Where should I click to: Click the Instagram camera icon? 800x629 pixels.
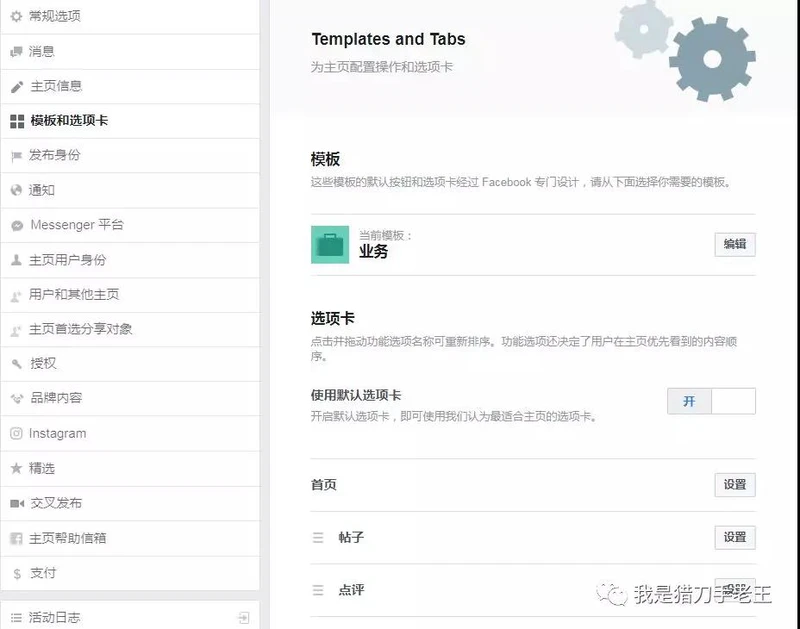point(16,434)
